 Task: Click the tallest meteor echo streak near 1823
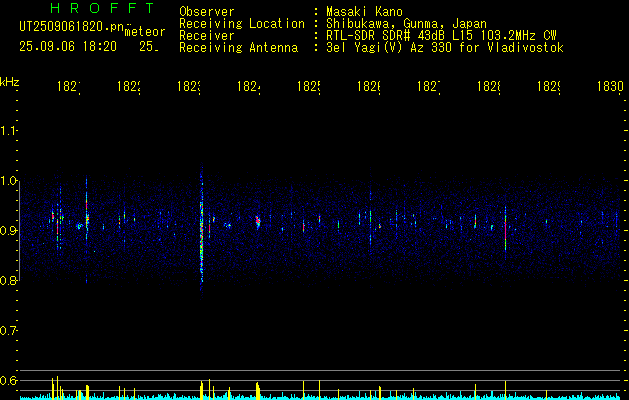(x=202, y=231)
